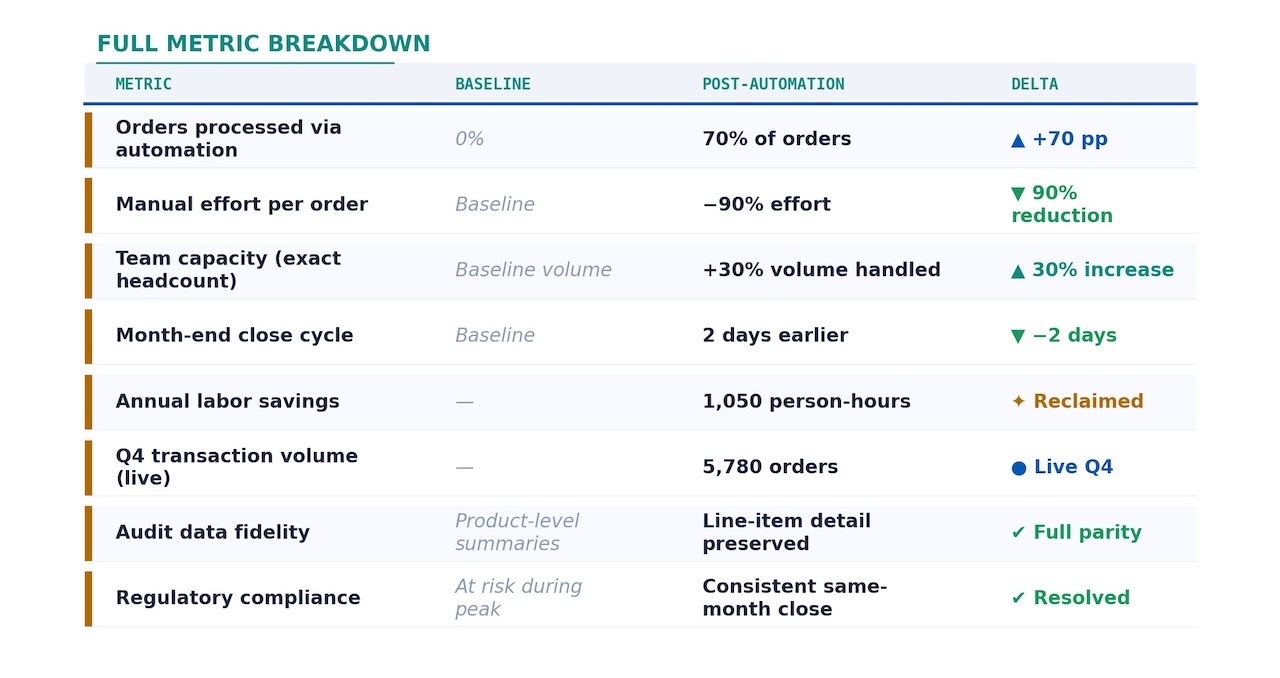
Task: Click the up triangle beside +70 pp
Action: 1018,140
